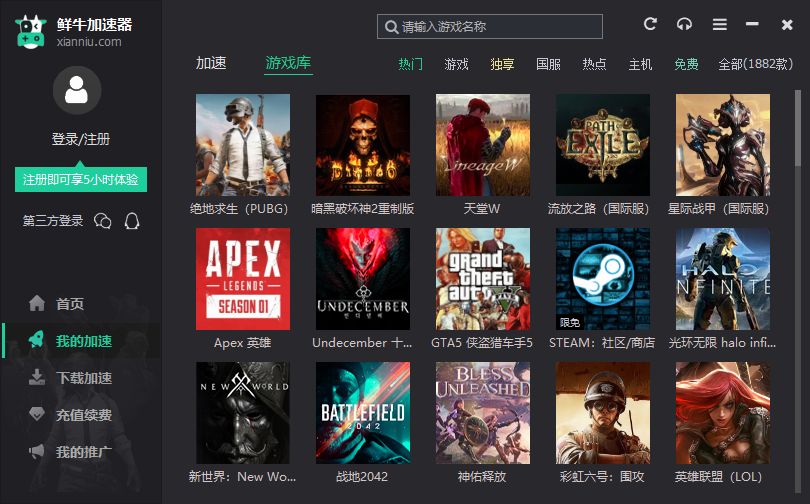810x504 pixels.
Task: Click the game name search field
Action: pos(490,26)
